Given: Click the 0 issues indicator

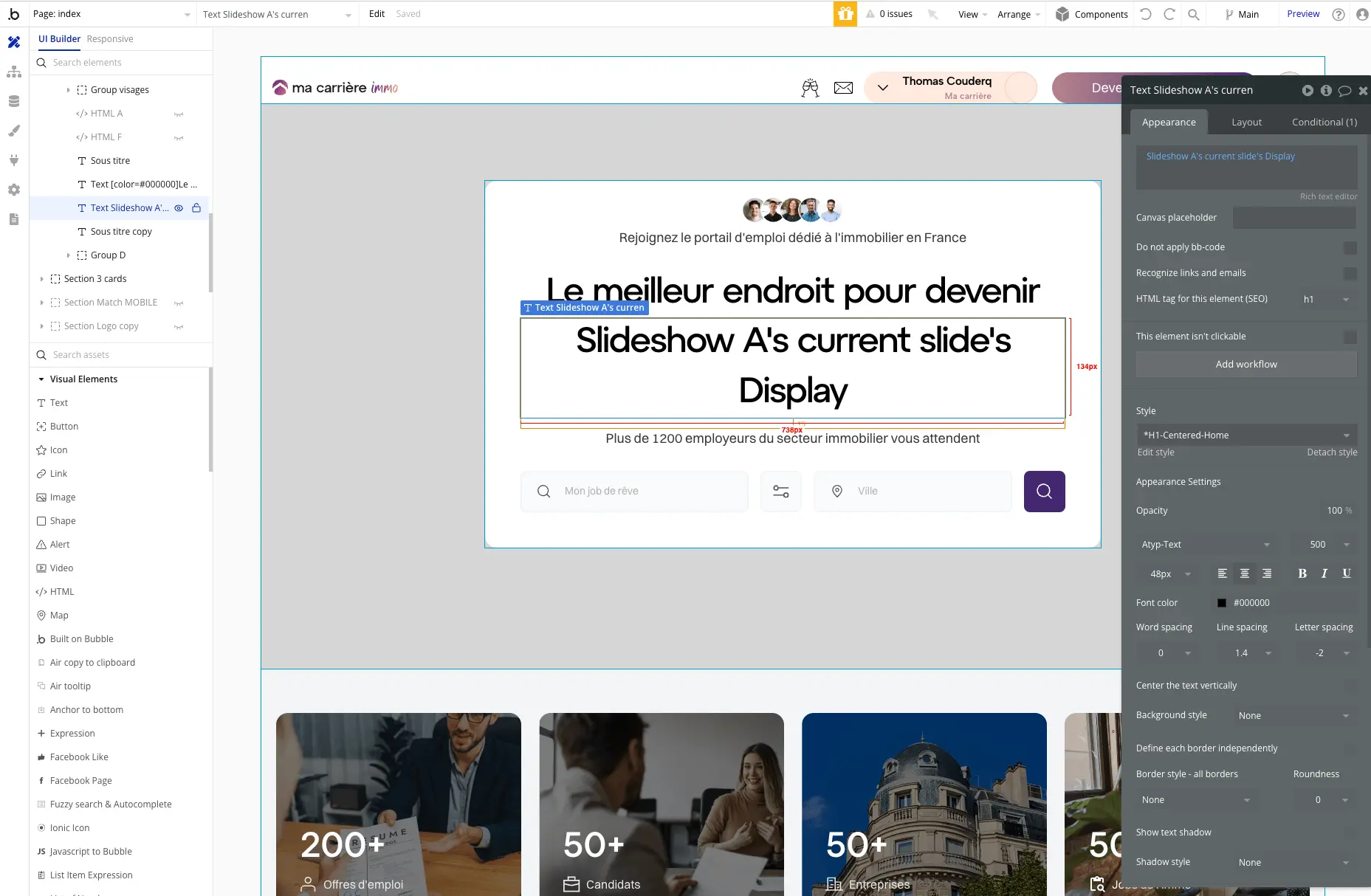Looking at the screenshot, I should click(889, 14).
